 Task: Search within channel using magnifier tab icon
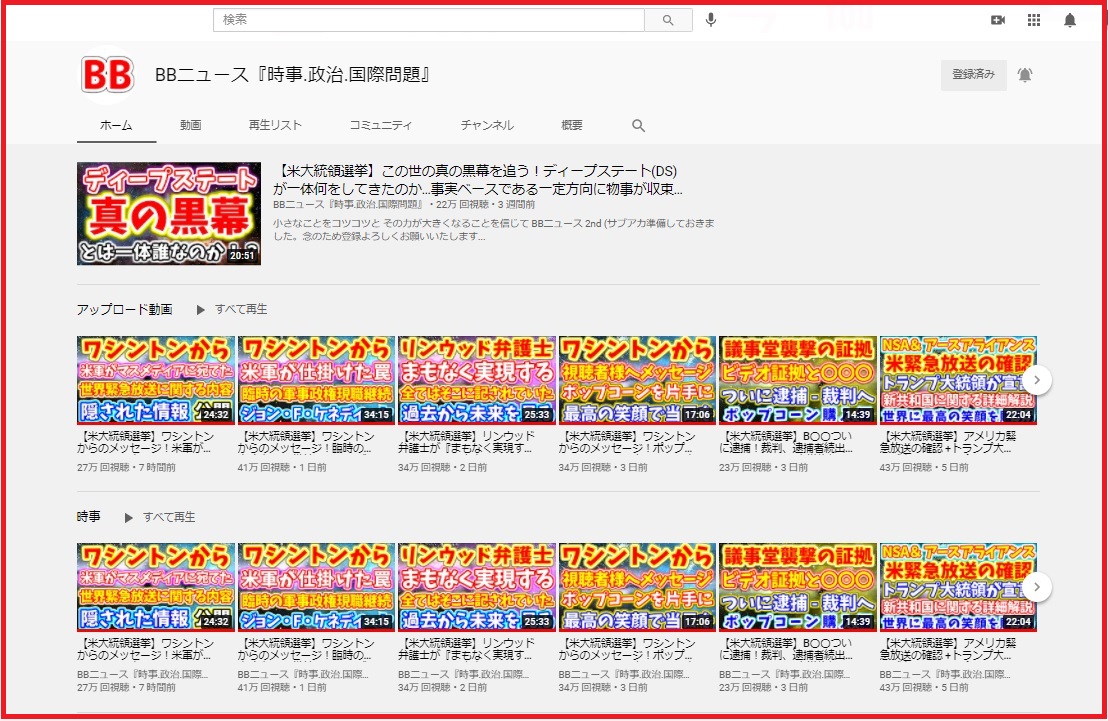pos(638,126)
